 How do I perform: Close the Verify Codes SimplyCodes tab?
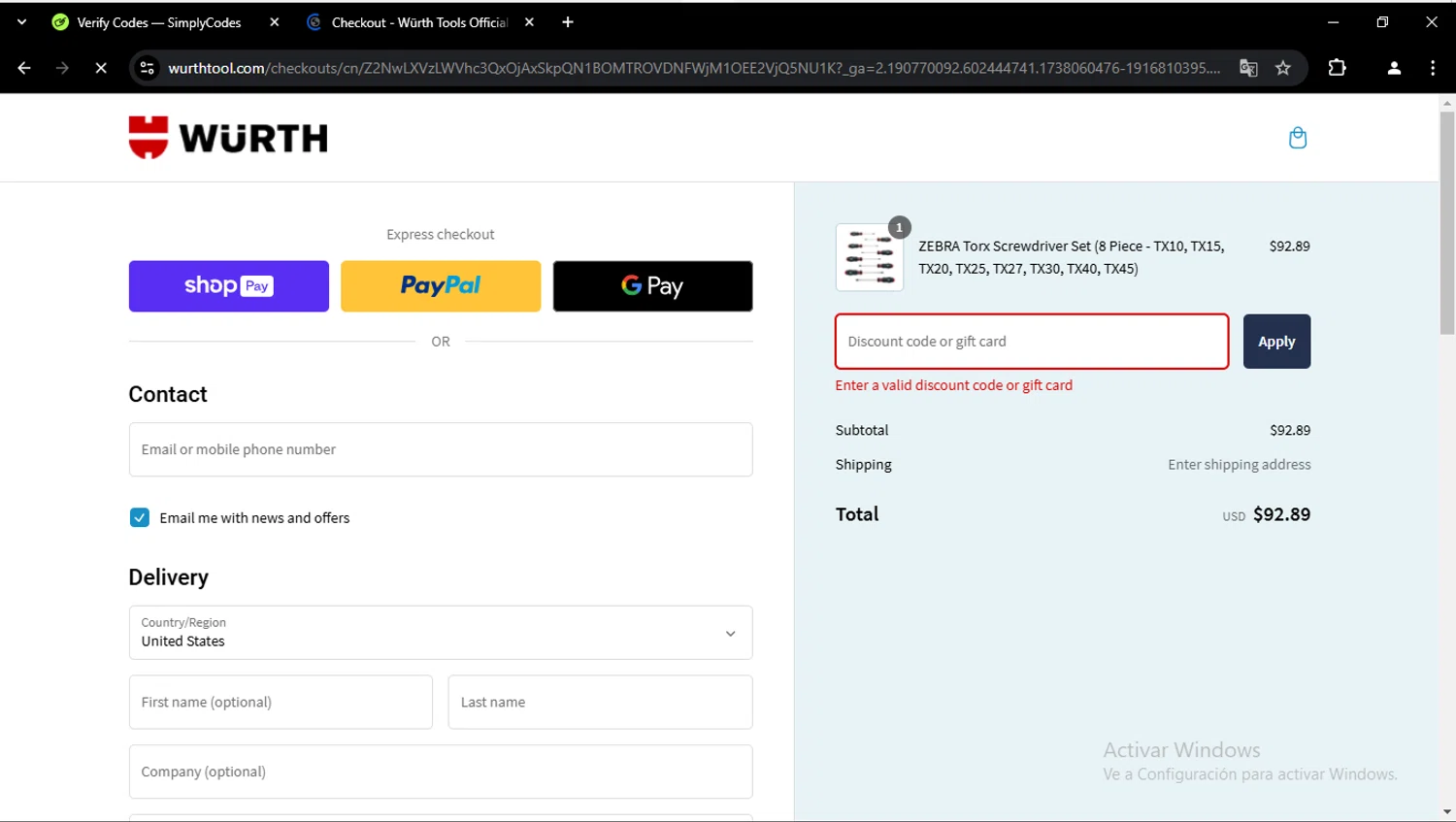[x=275, y=22]
